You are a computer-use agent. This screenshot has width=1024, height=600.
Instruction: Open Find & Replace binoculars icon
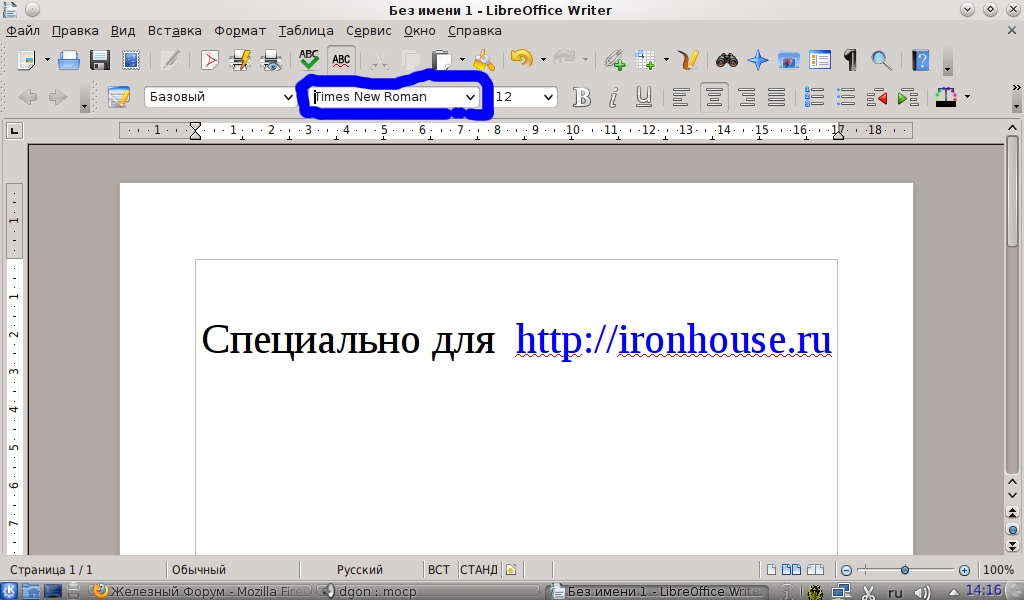point(726,60)
